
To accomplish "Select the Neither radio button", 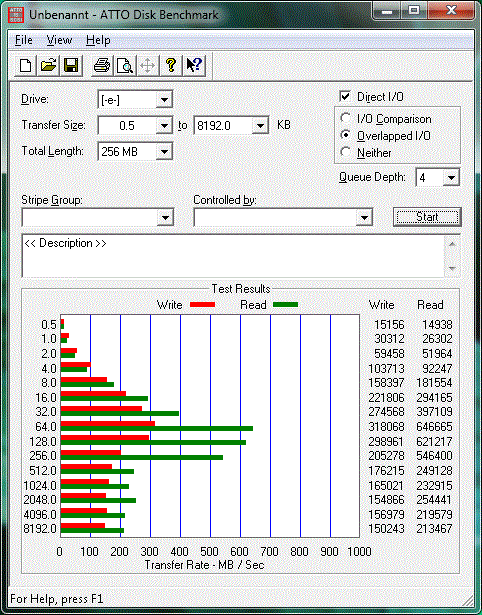I will pyautogui.click(x=346, y=152).
